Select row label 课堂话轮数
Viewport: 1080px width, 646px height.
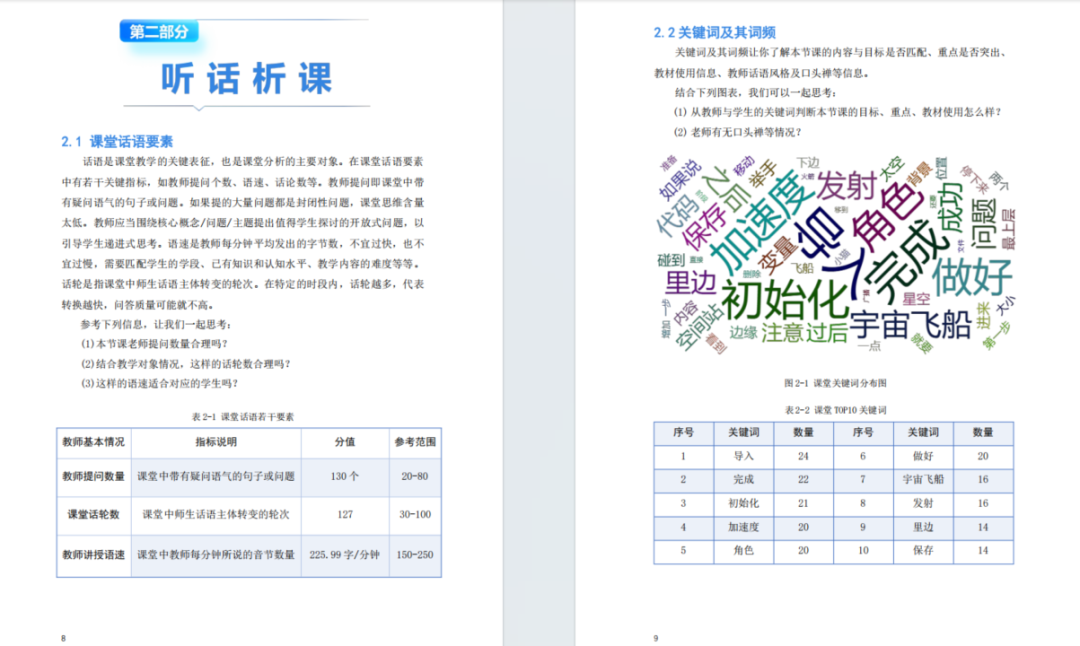94,514
